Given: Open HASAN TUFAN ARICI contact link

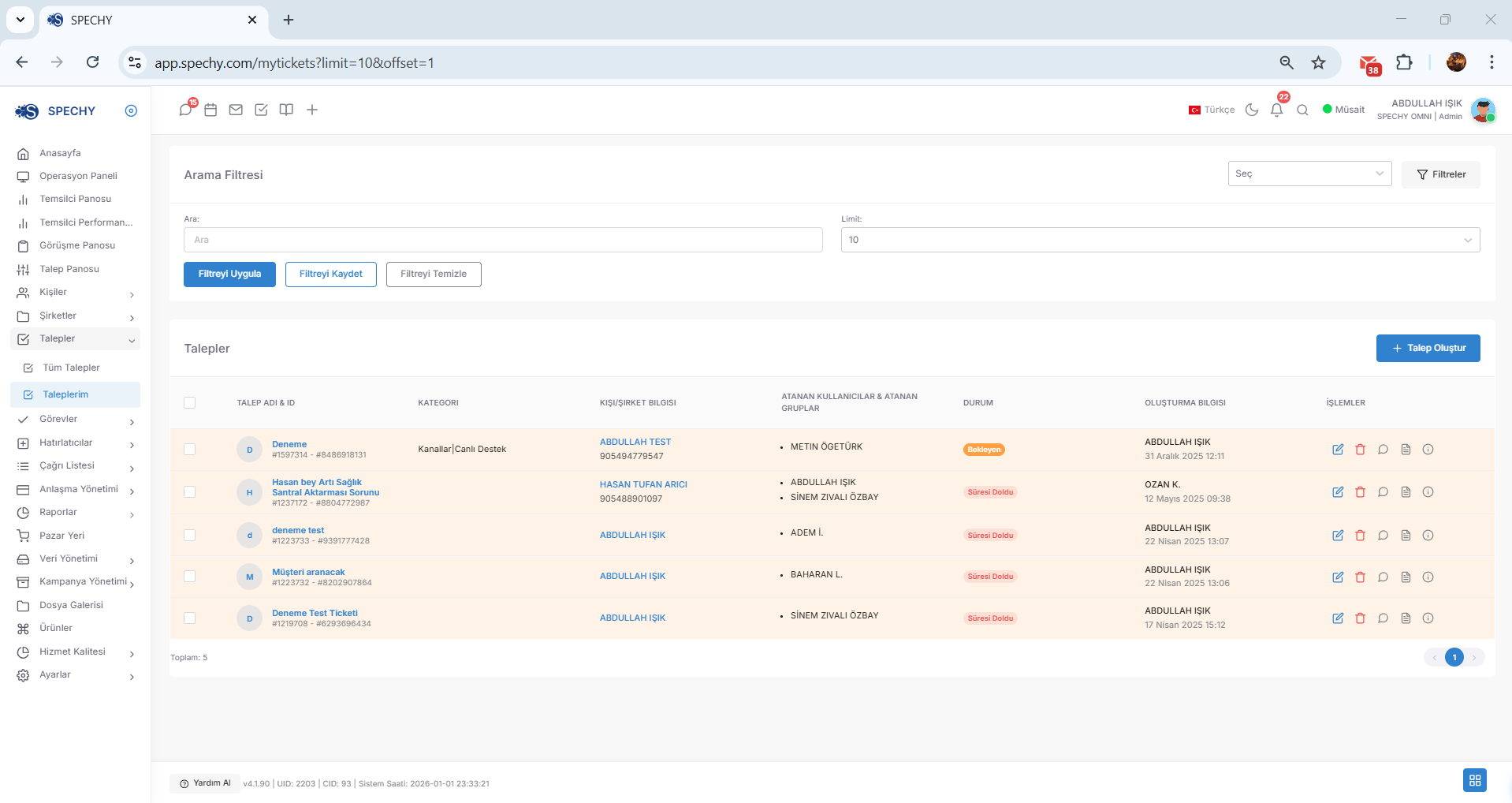Looking at the screenshot, I should pos(643,484).
